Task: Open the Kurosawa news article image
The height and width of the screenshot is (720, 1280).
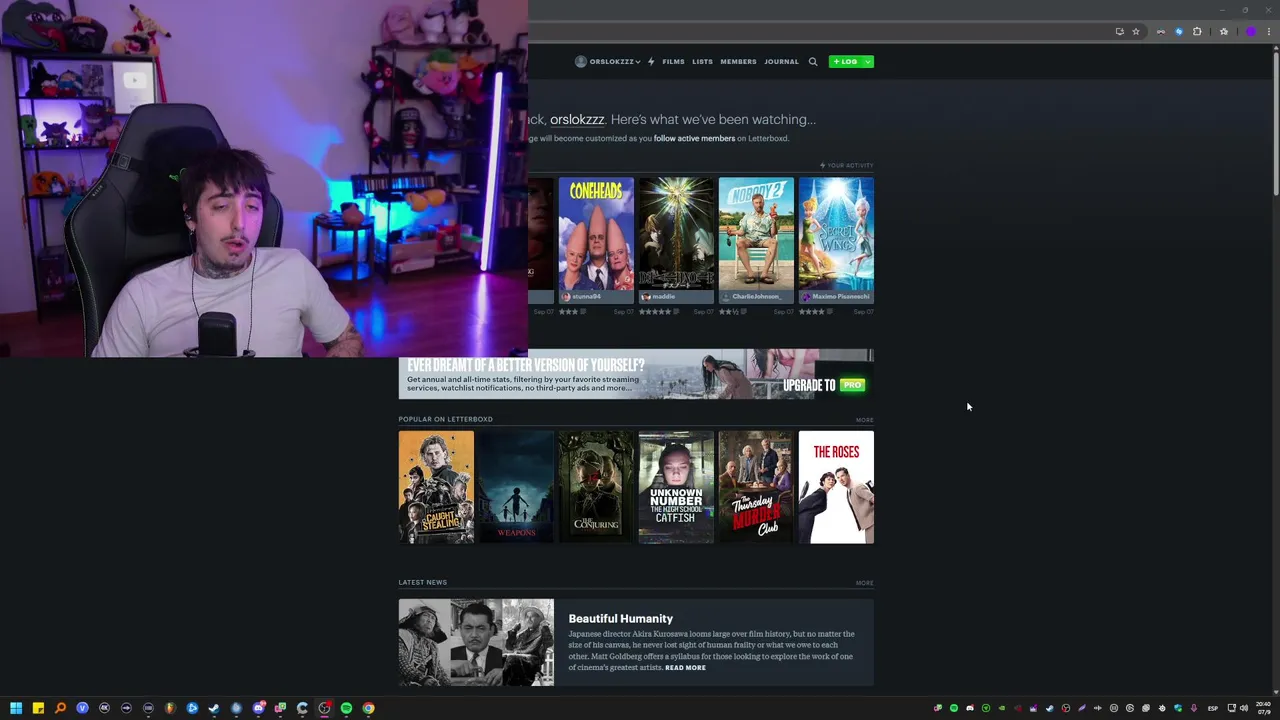Action: [476, 643]
